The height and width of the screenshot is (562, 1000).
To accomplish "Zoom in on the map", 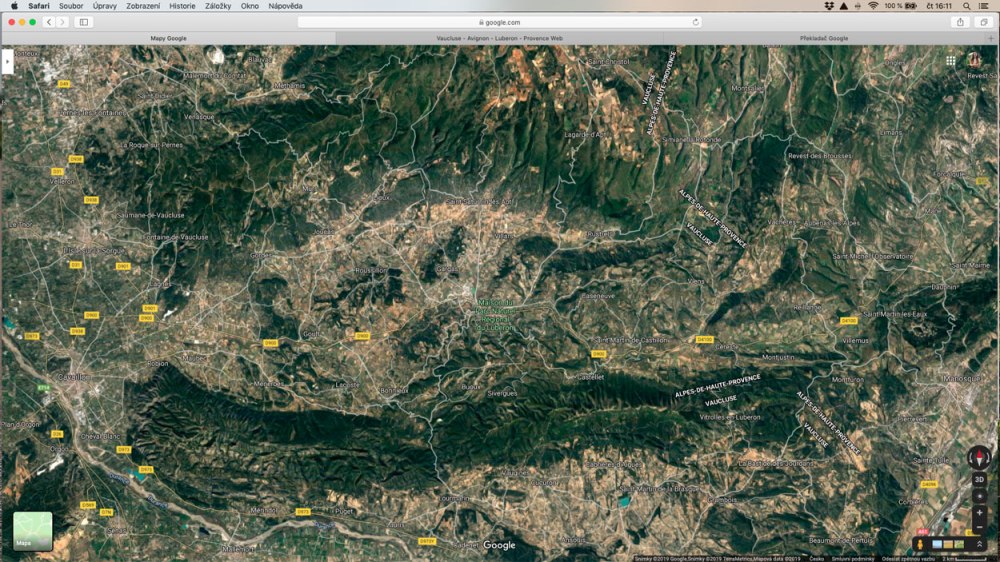I will pos(980,512).
